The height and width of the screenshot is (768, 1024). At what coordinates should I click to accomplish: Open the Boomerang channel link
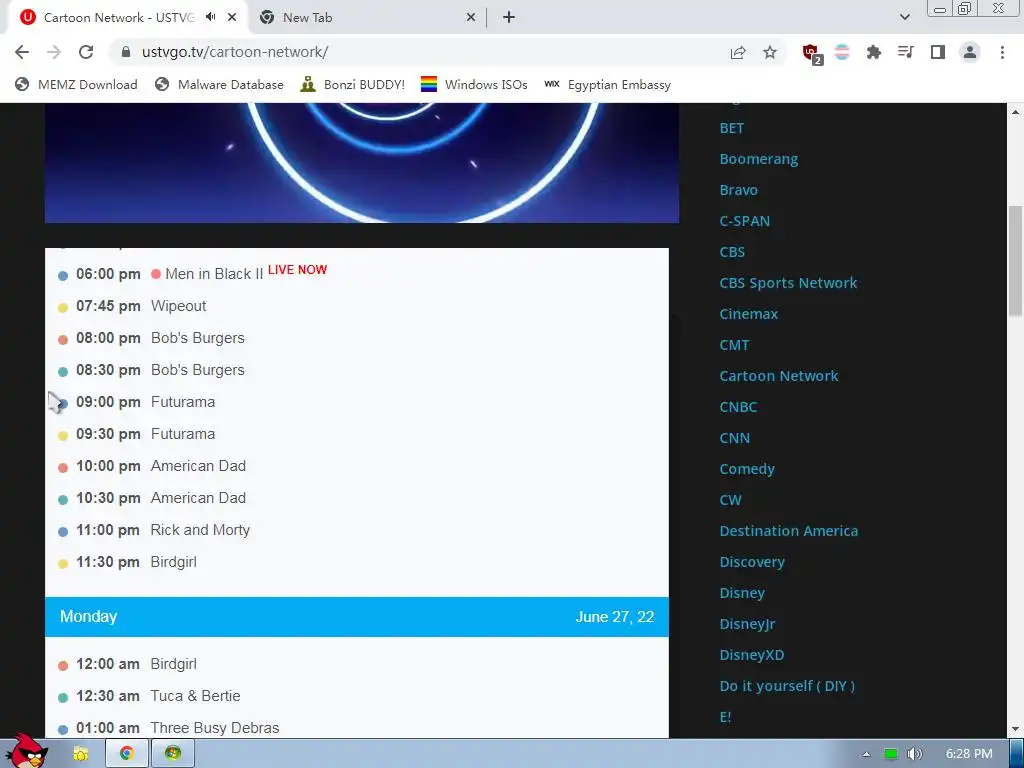[758, 159]
